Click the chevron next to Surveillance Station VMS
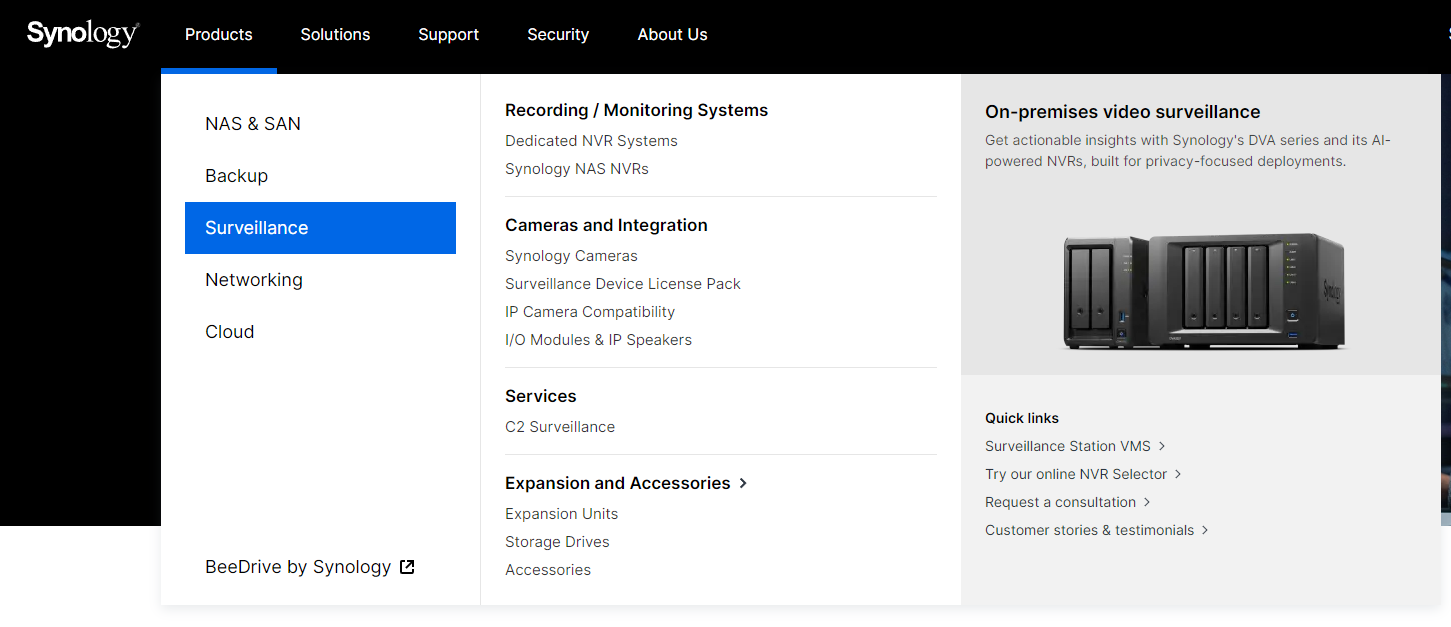 pyautogui.click(x=1162, y=446)
